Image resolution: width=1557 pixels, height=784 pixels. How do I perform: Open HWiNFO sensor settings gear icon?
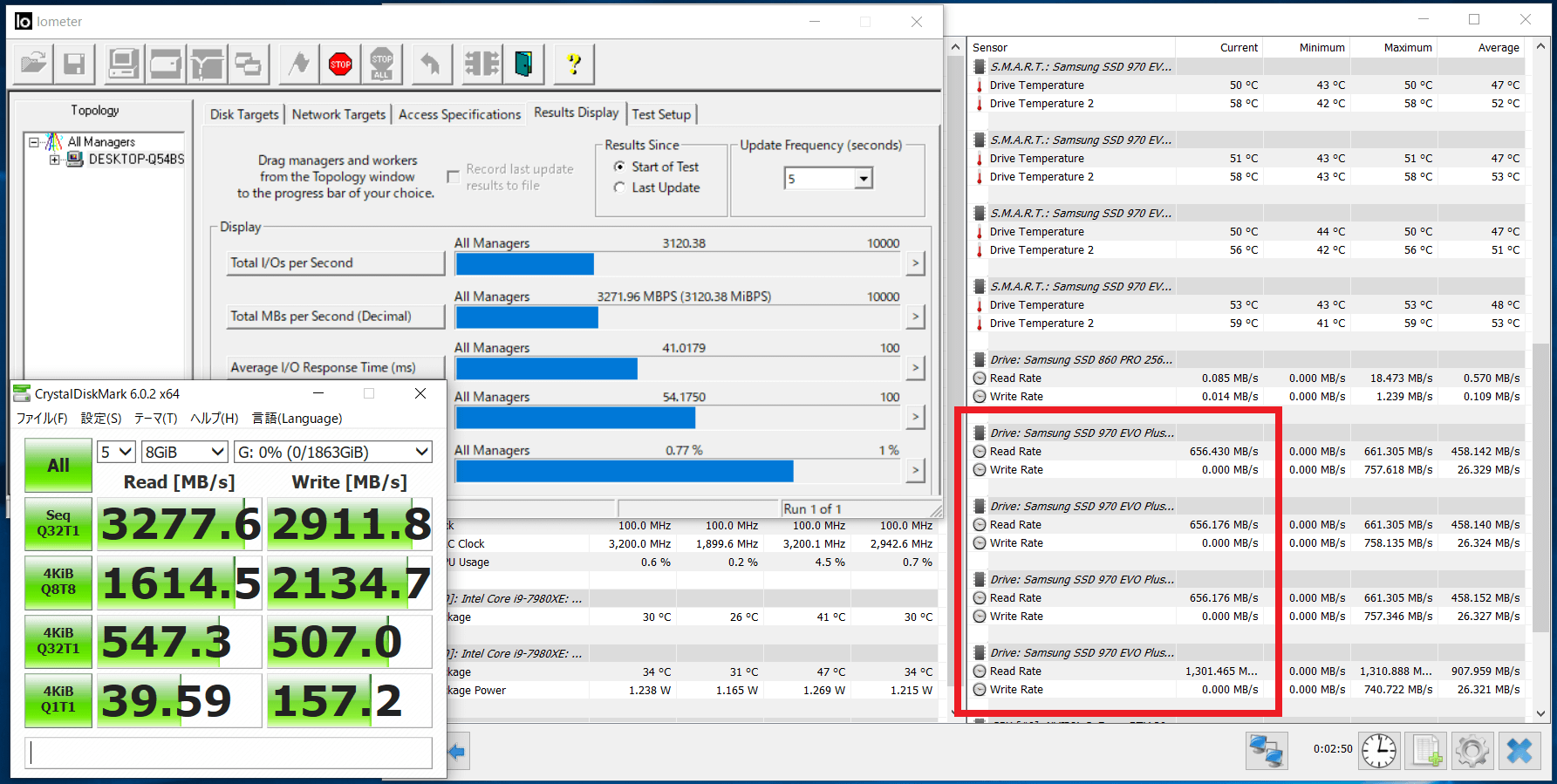1472,750
